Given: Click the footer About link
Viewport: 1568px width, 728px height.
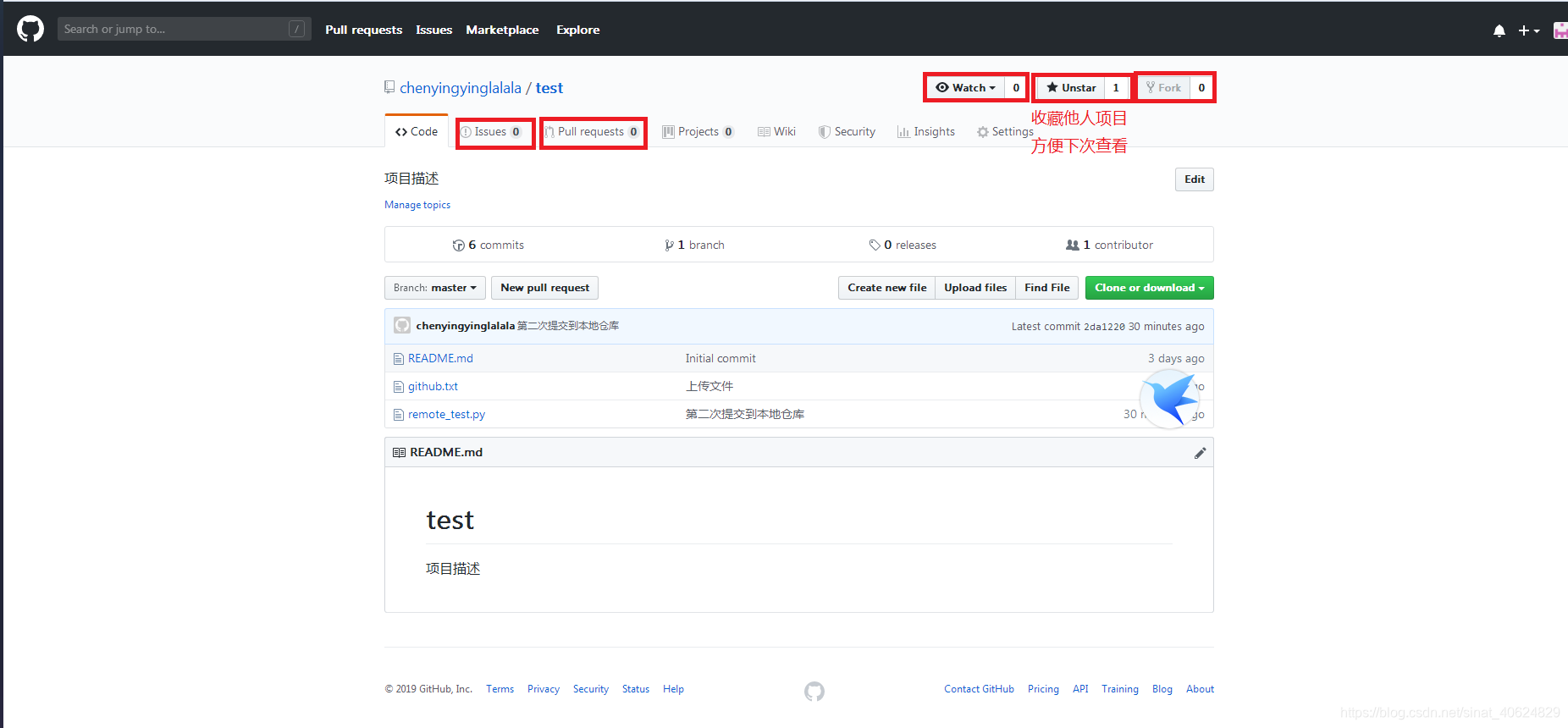Looking at the screenshot, I should pyautogui.click(x=1200, y=689).
